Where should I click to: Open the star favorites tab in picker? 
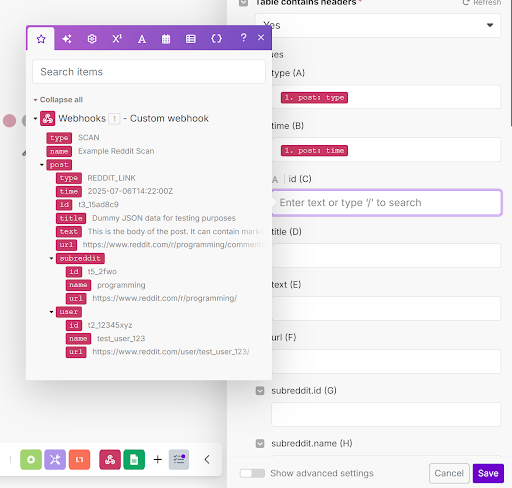click(x=41, y=39)
